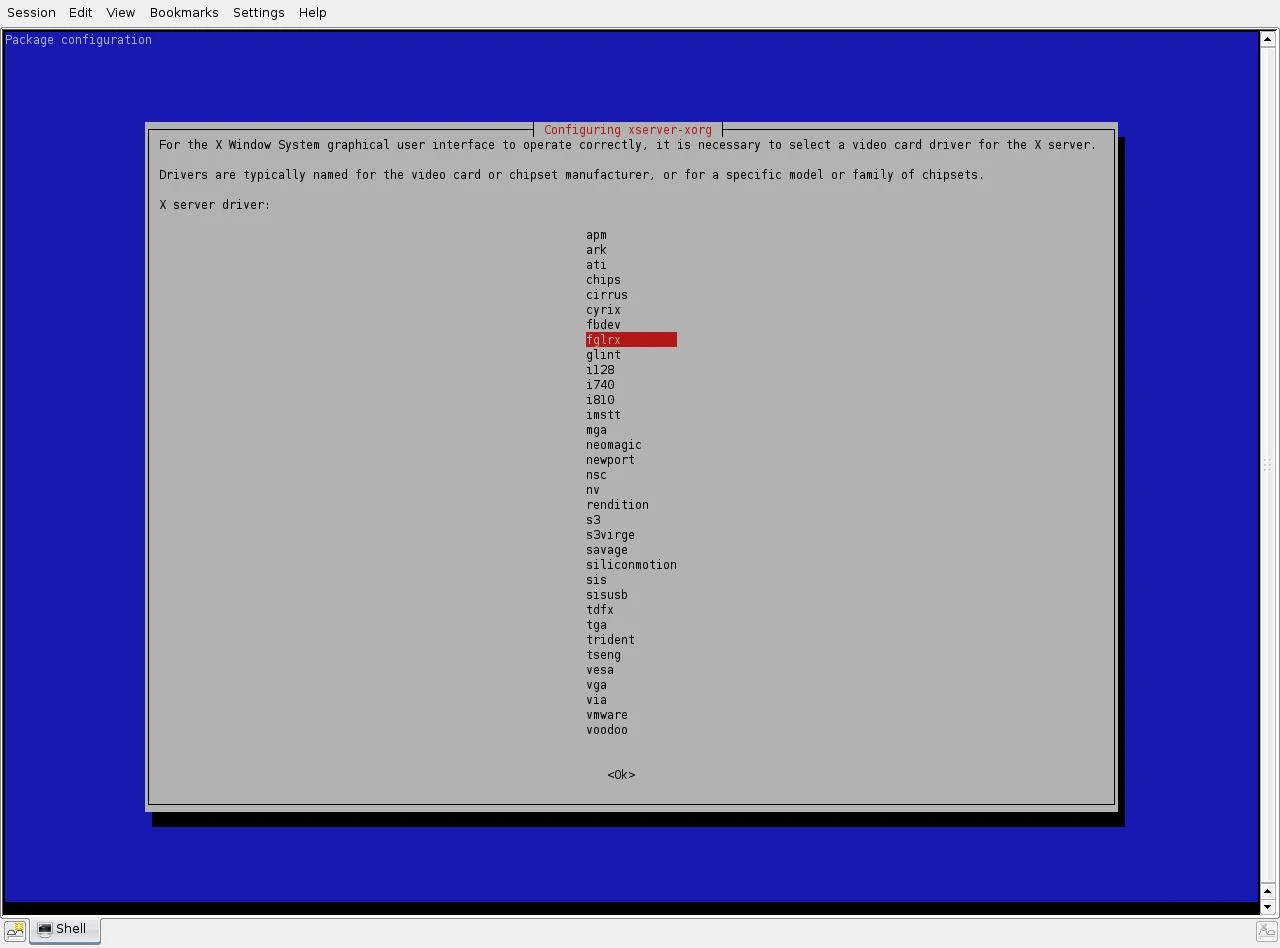The height and width of the screenshot is (948, 1280).
Task: Click the new session icon beside the Shell tab
Action: coord(15,930)
